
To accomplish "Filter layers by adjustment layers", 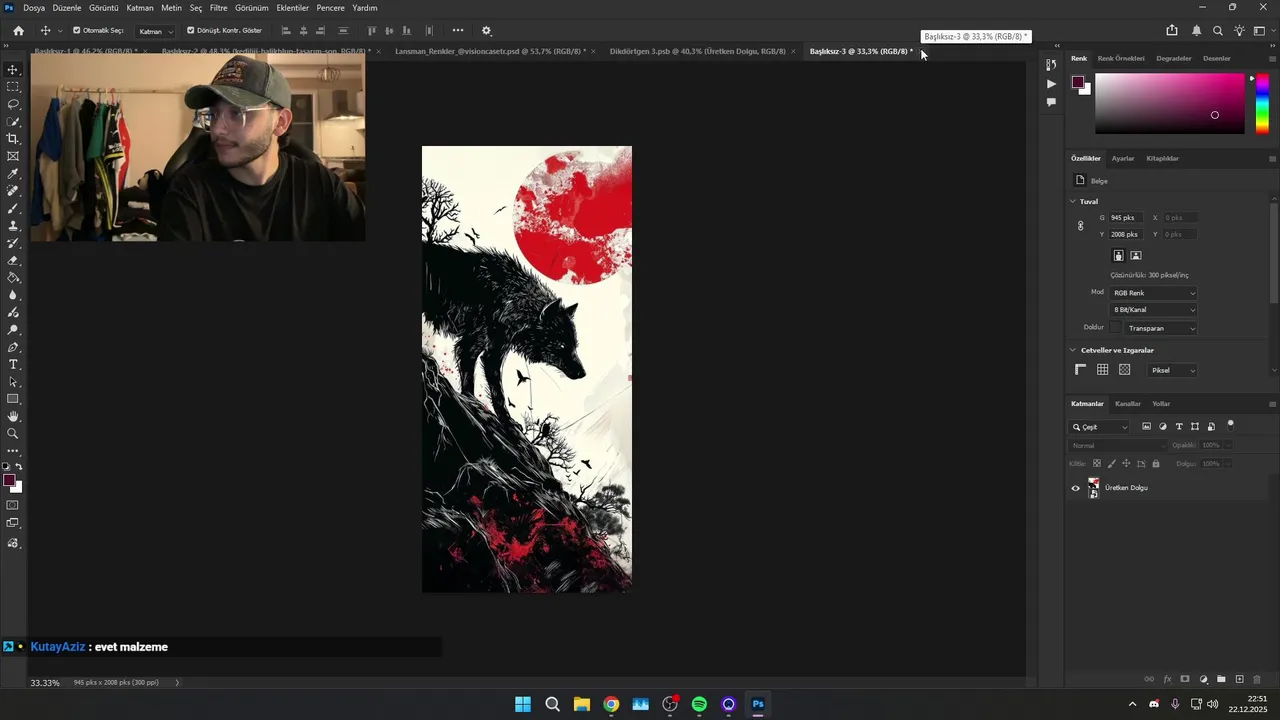I will coord(1163,427).
